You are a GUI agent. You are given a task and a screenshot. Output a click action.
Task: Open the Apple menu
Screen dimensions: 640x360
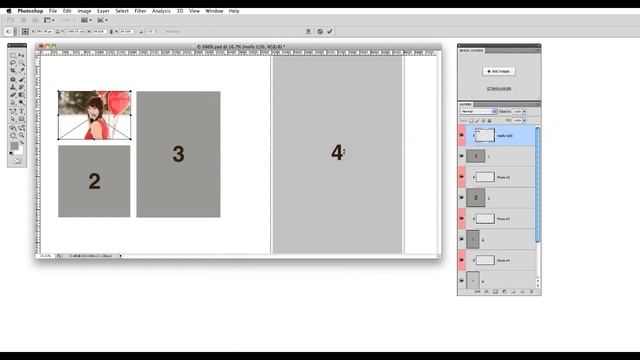pos(9,11)
